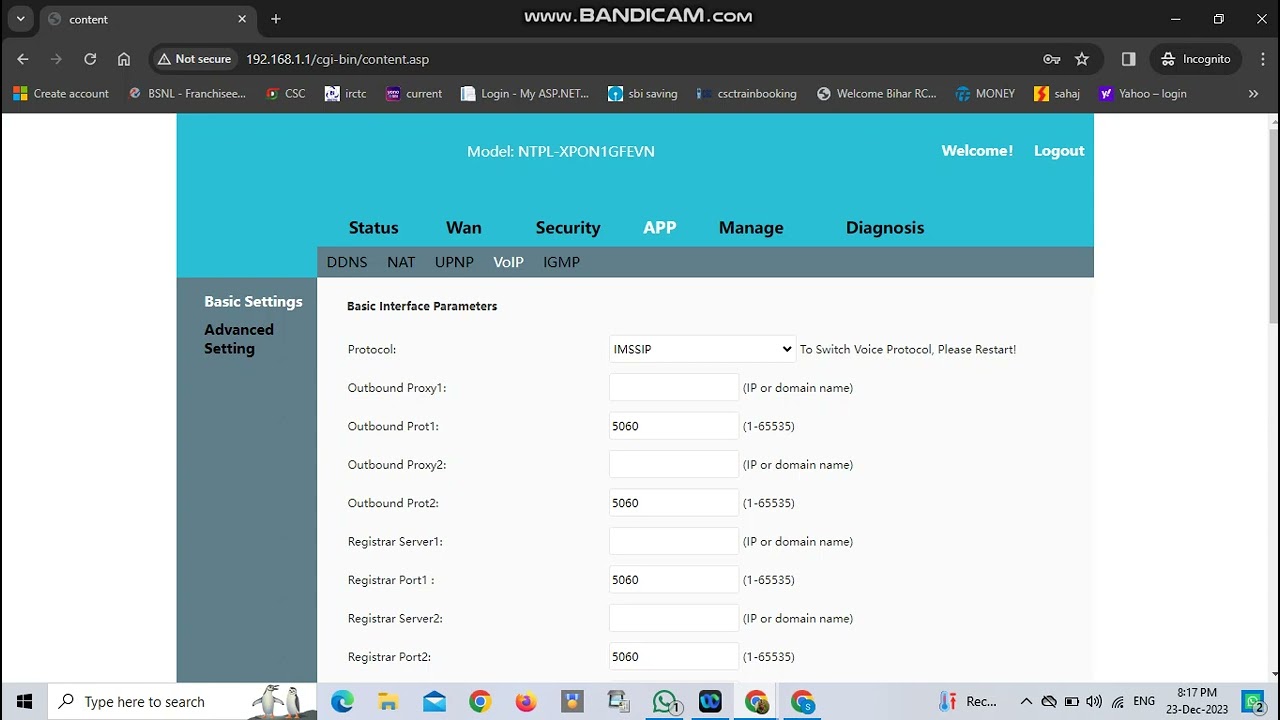The image size is (1280, 720).
Task: Open the sbi saving bookmark
Action: click(643, 93)
